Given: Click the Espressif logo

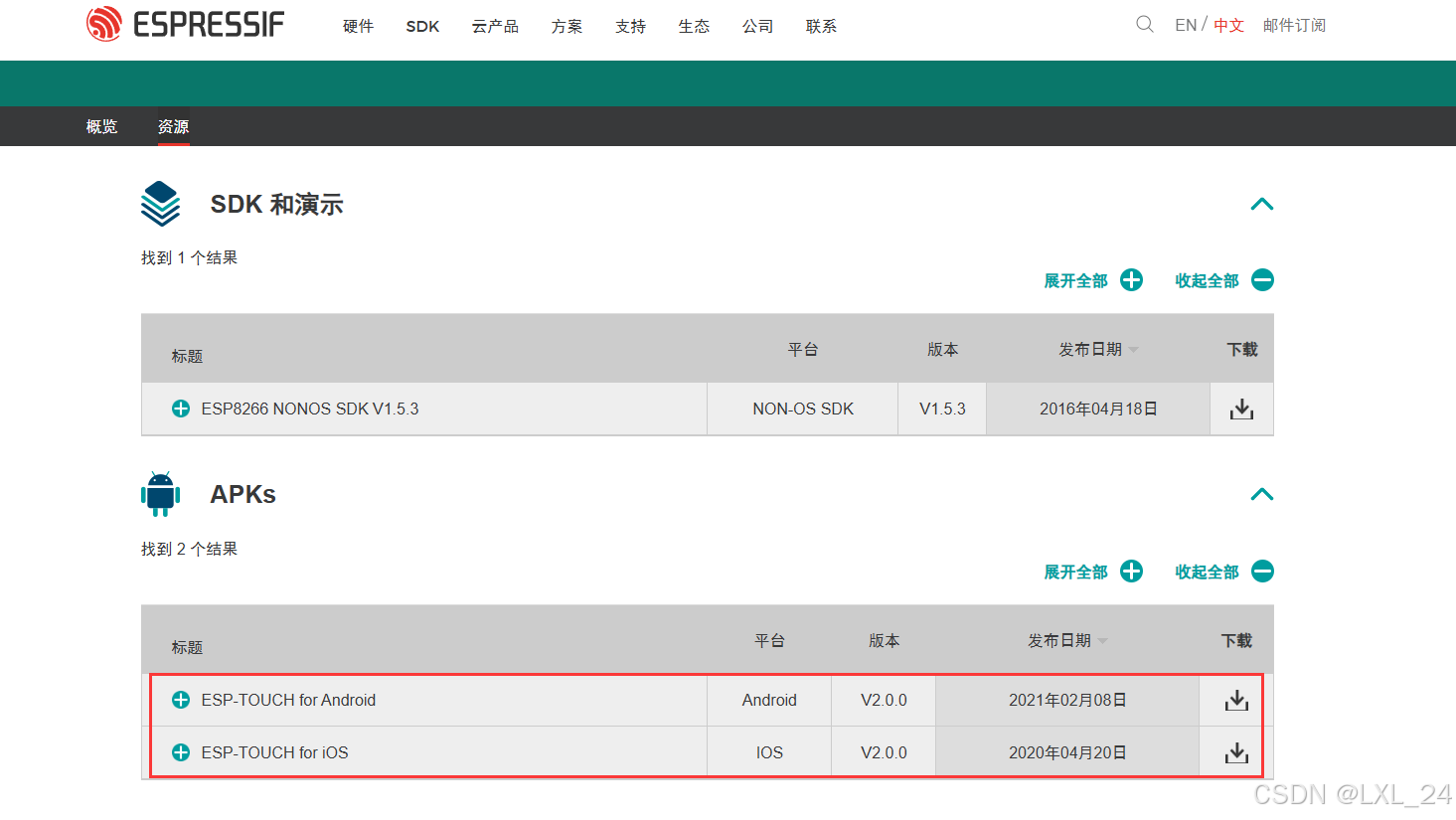Looking at the screenshot, I should tap(185, 24).
